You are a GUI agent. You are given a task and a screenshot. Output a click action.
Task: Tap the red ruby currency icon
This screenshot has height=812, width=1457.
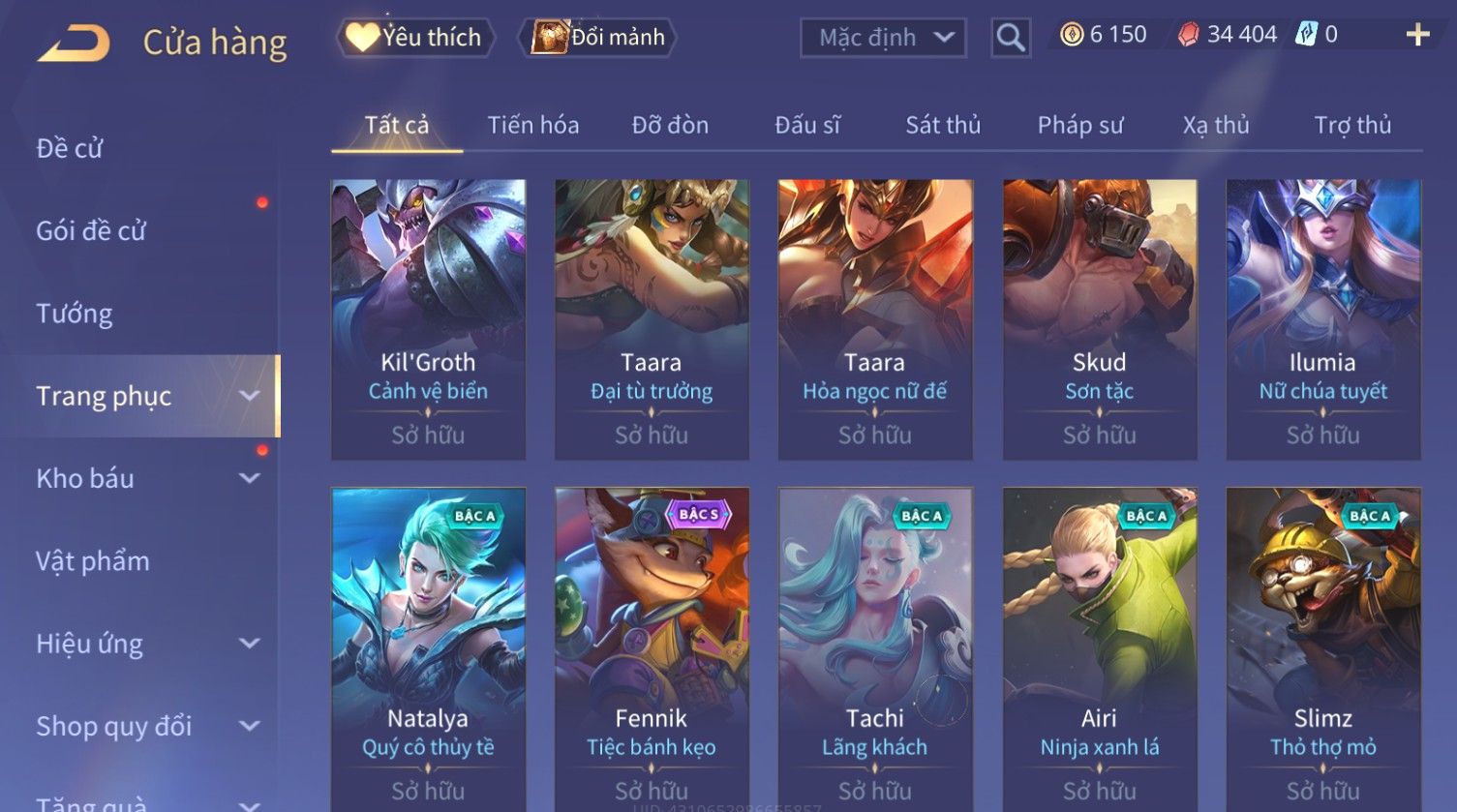tap(1188, 35)
